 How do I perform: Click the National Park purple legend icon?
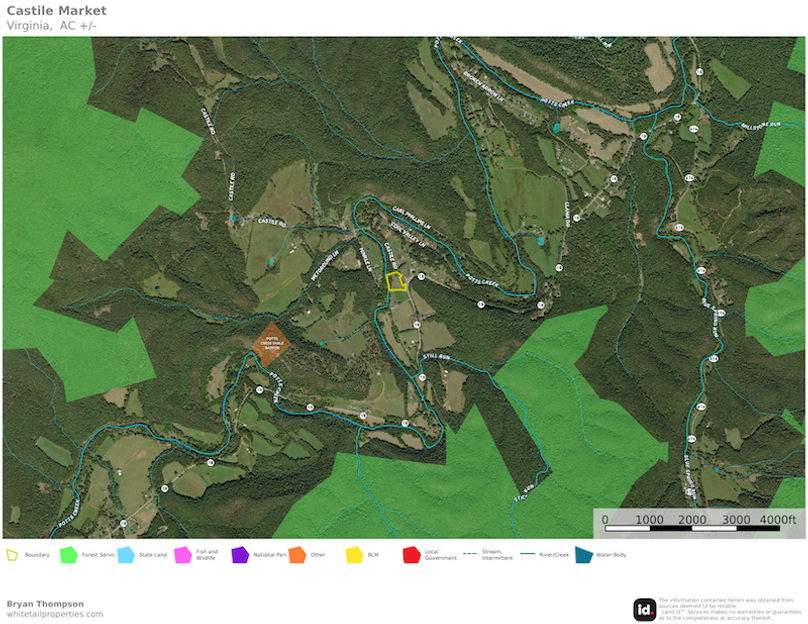pyautogui.click(x=240, y=552)
